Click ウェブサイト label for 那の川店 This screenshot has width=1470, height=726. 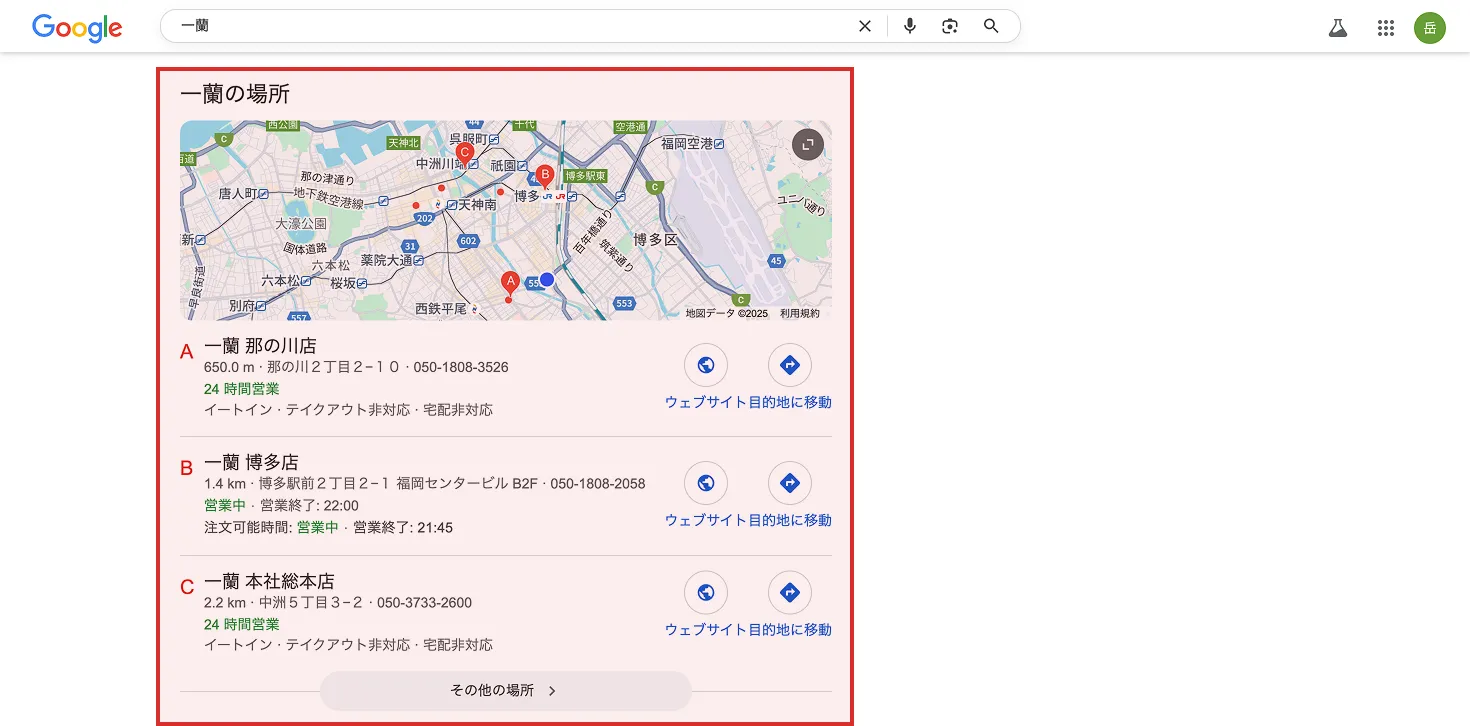point(706,402)
